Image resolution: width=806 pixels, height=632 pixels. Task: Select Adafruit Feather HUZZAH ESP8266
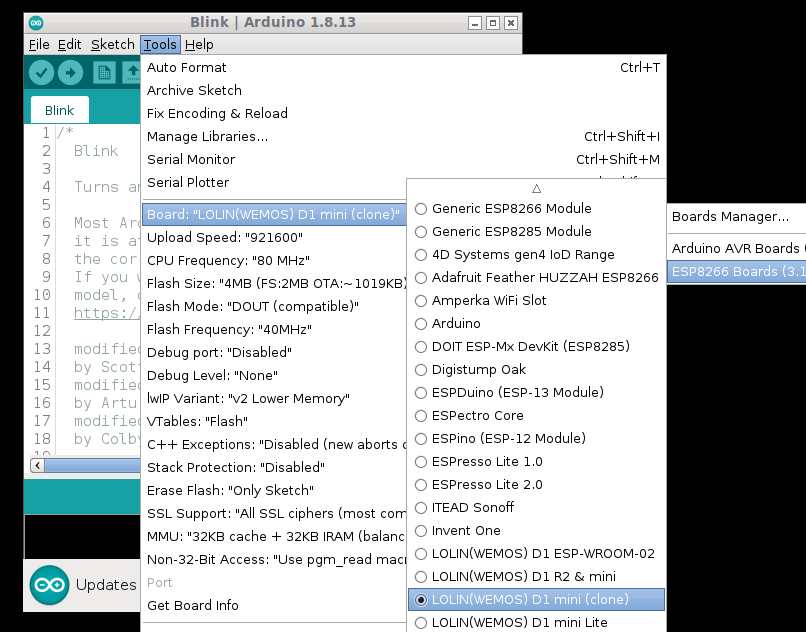(536, 278)
